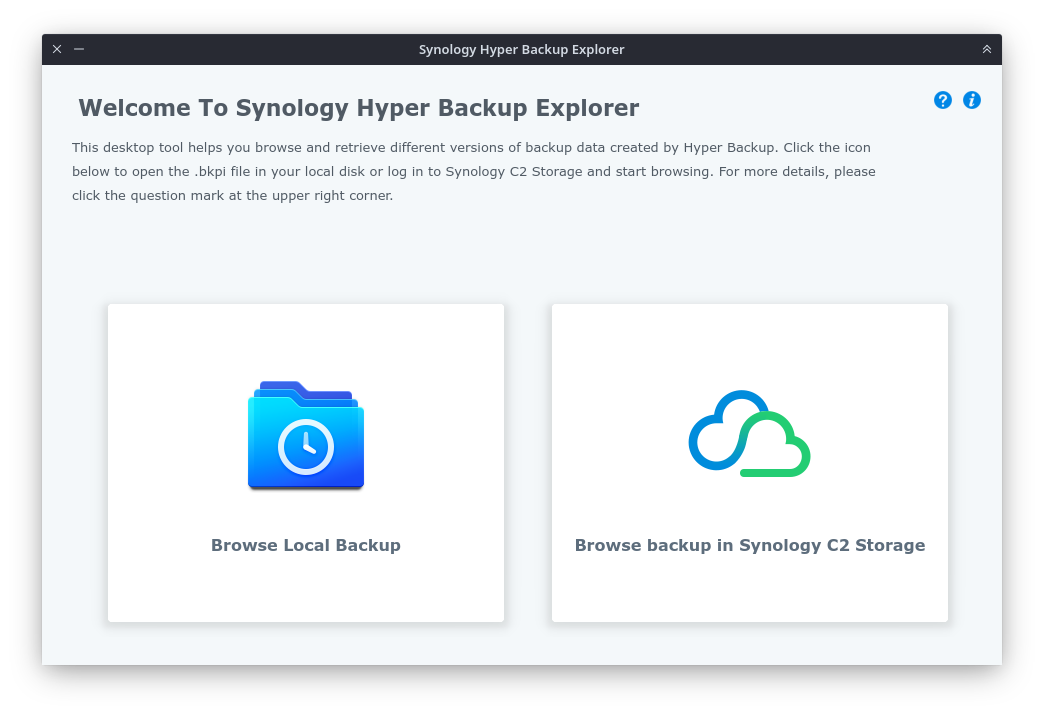Screen dimensions: 1044x715
Task: Show the About info icon
Action: pos(971,101)
